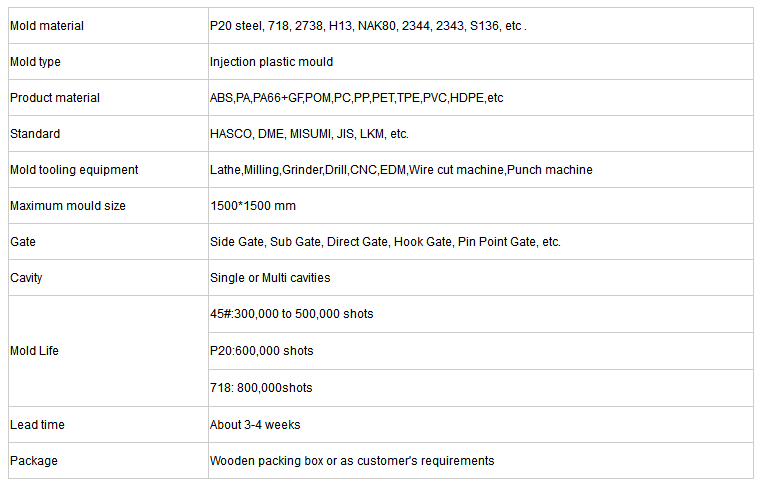Click 'Mold tooling equipment' label
Viewport: 762px width, 486px height.
coord(74,170)
